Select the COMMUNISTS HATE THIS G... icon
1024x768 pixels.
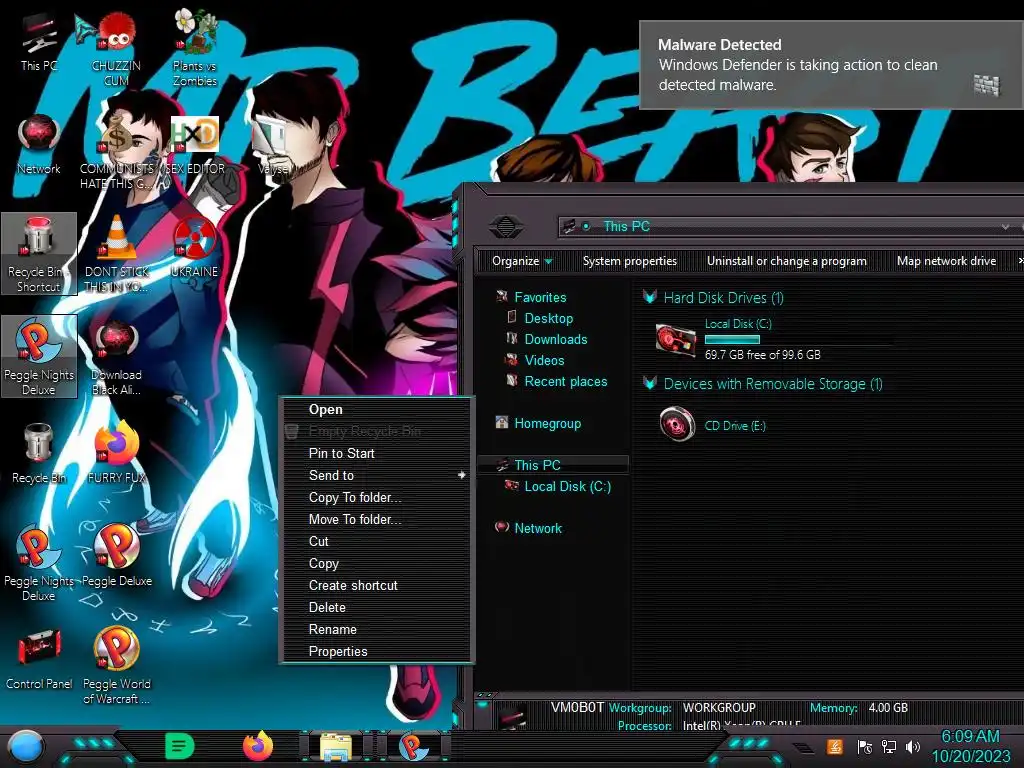coord(116,152)
